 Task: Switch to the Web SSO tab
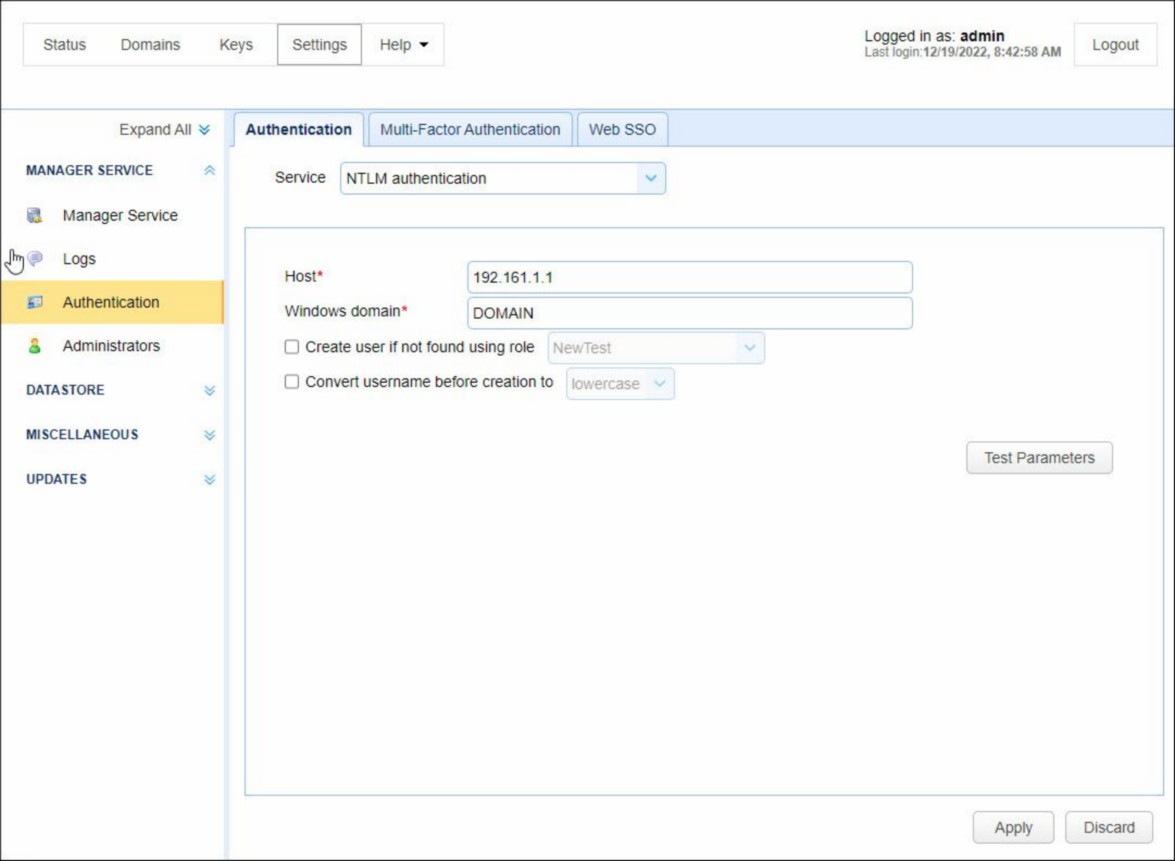(x=622, y=130)
